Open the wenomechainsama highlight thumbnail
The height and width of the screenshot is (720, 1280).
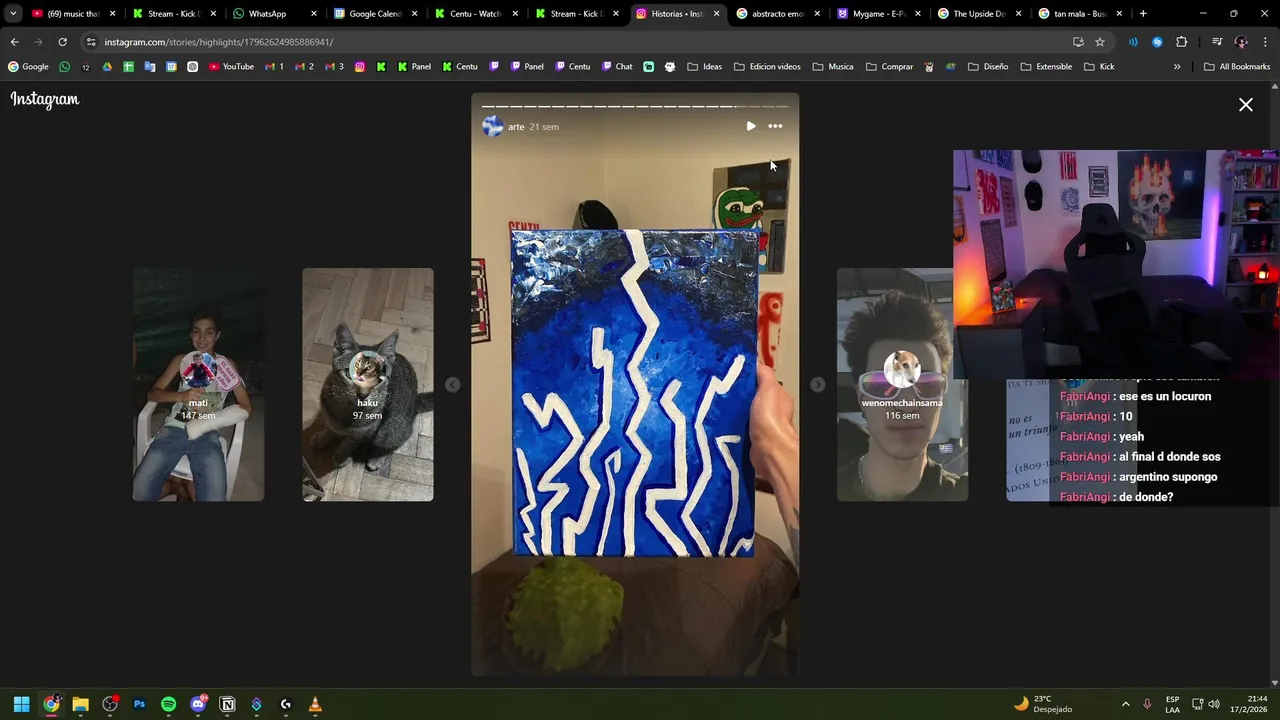tap(902, 384)
